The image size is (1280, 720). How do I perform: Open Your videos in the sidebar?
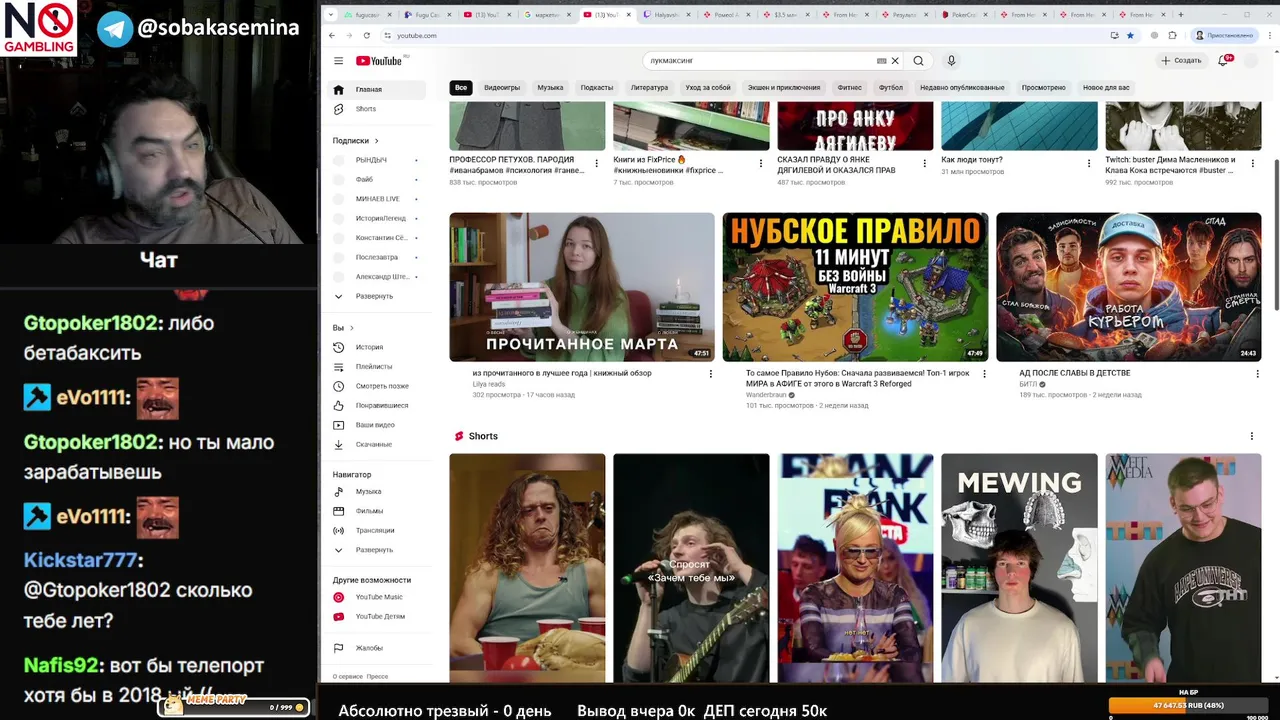pos(378,425)
